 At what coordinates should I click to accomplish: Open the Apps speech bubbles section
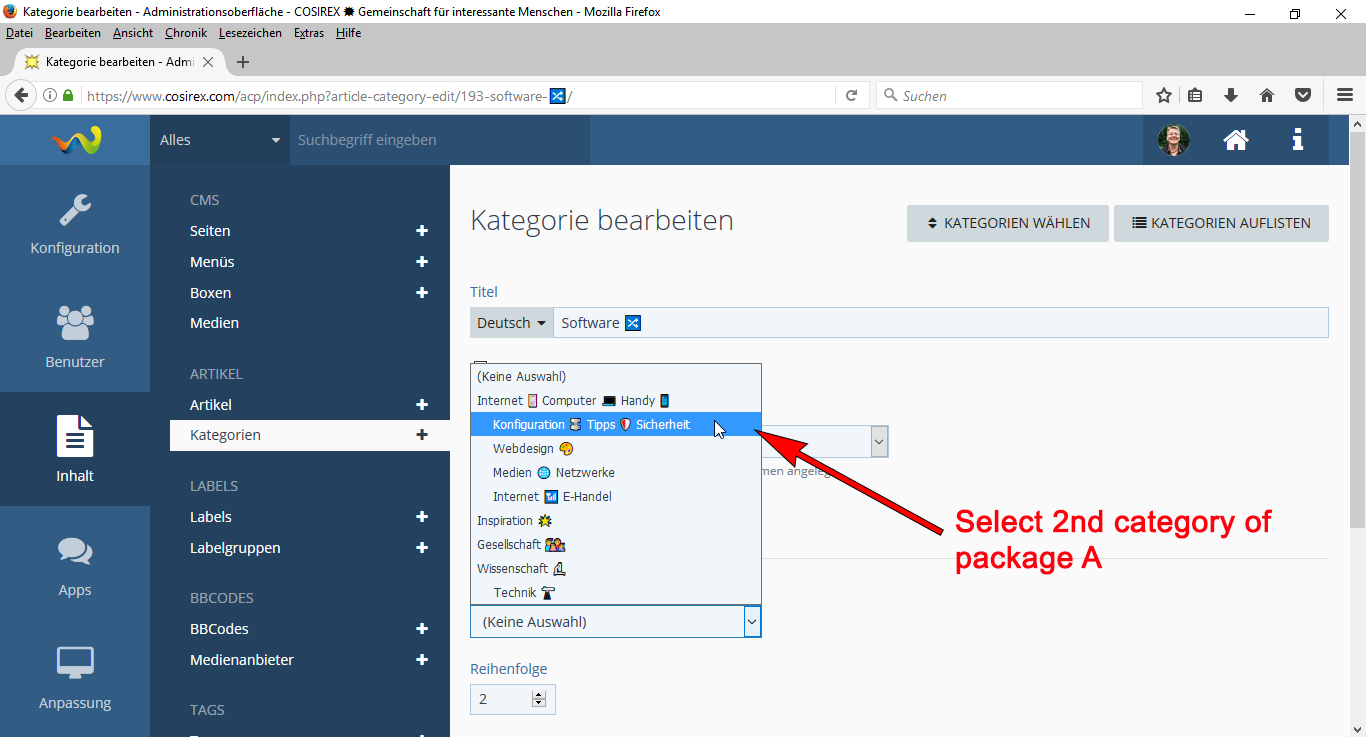pos(75,564)
